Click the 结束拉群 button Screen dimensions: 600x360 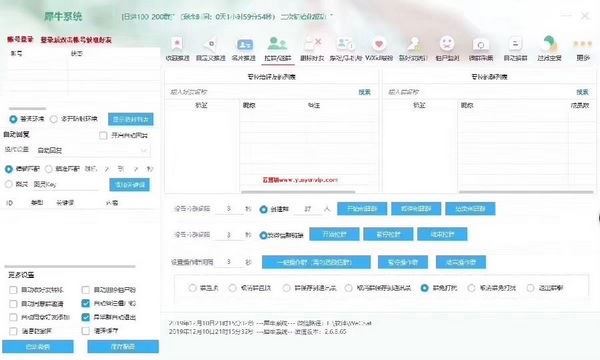(x=442, y=234)
